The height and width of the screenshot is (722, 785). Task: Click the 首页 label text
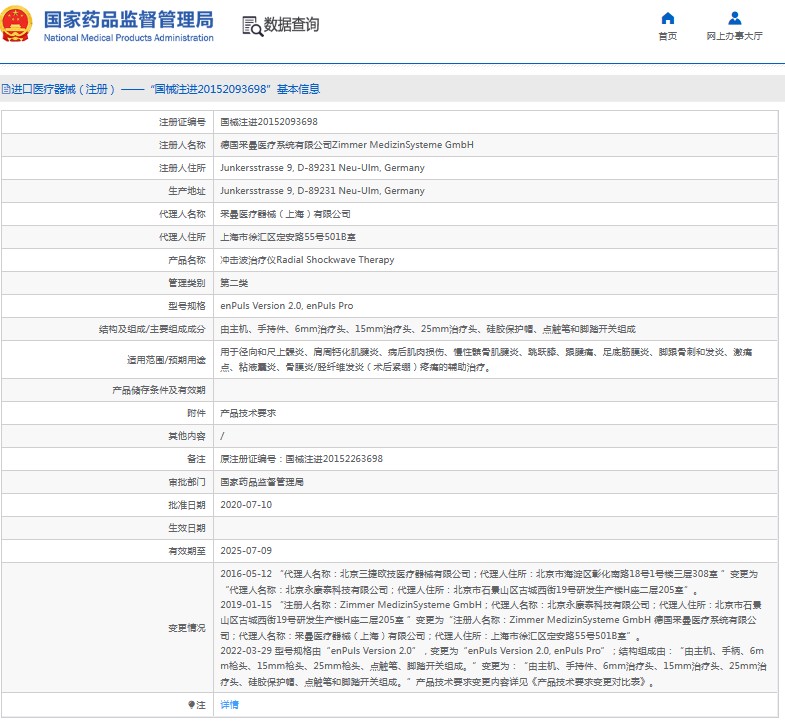[667, 36]
